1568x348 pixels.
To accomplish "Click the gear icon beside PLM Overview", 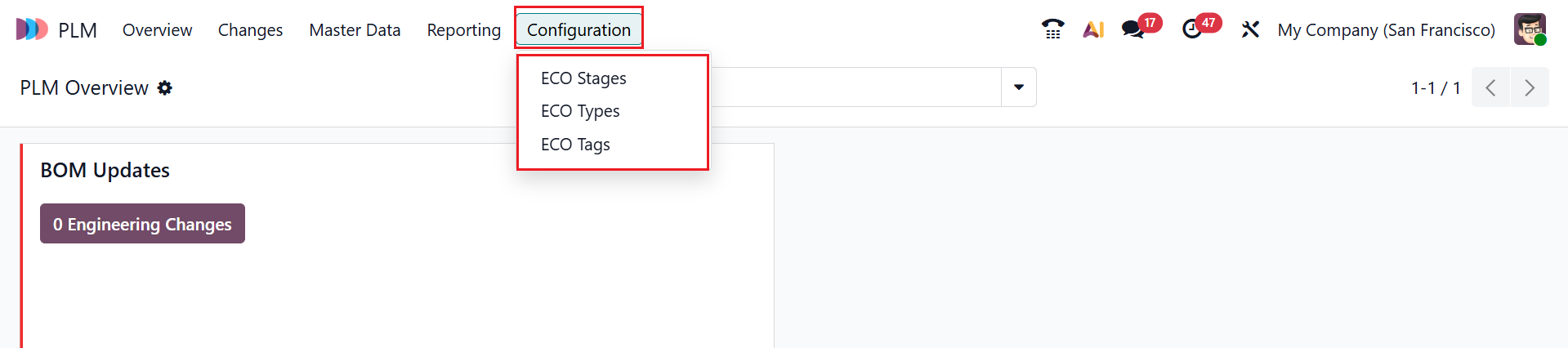I will [165, 87].
